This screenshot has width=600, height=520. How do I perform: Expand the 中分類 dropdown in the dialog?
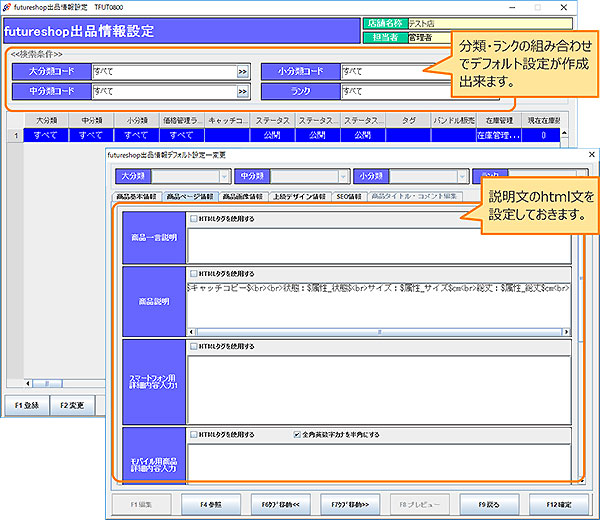point(341,176)
